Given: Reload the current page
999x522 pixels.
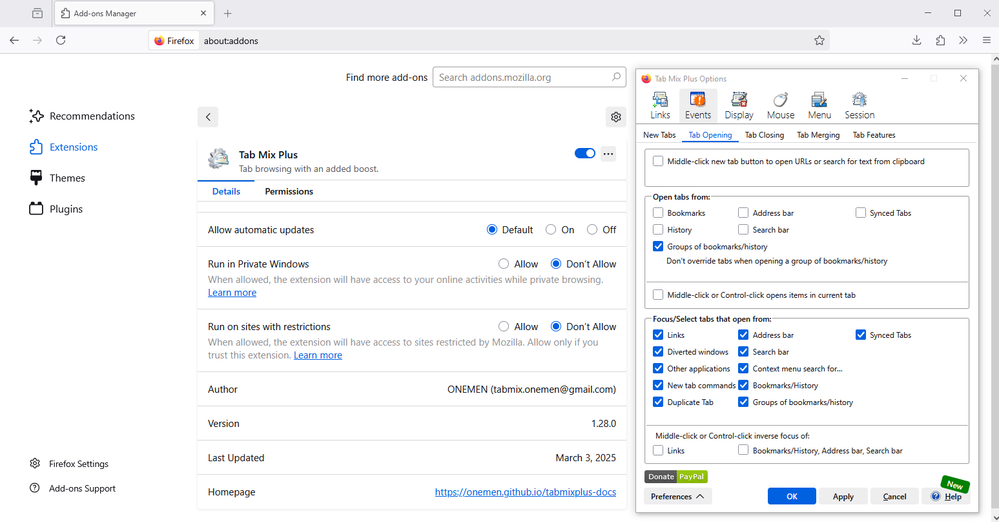Looking at the screenshot, I should (x=61, y=40).
